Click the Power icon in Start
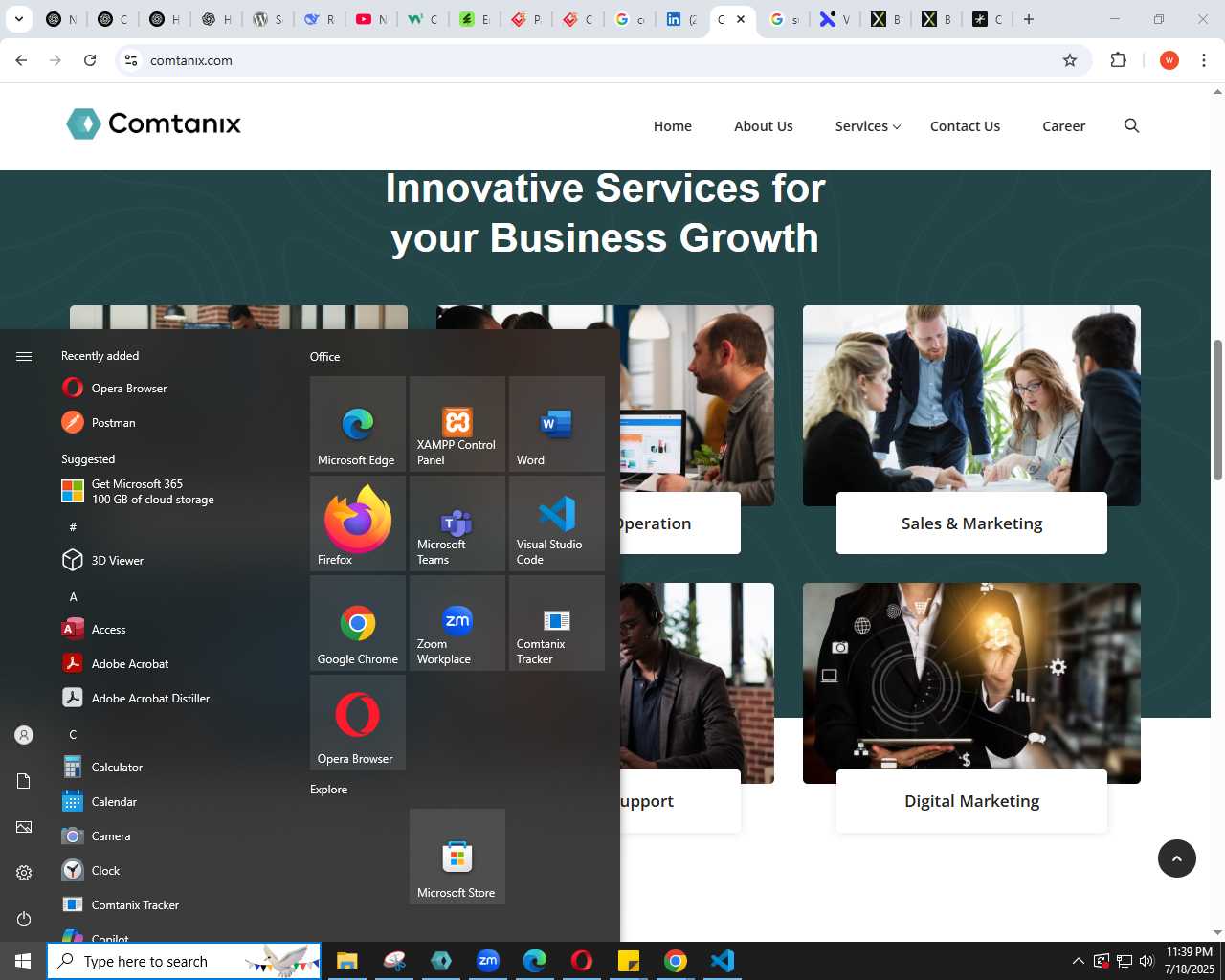This screenshot has height=980, width=1225. point(24,919)
